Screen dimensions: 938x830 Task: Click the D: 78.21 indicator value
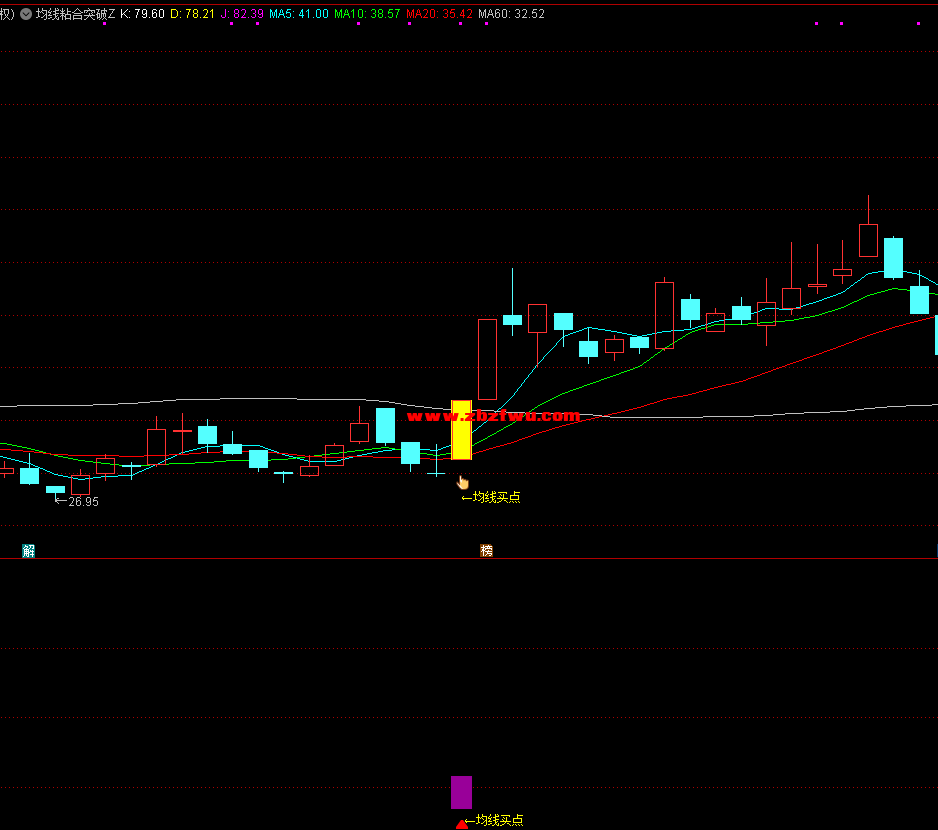tap(192, 14)
